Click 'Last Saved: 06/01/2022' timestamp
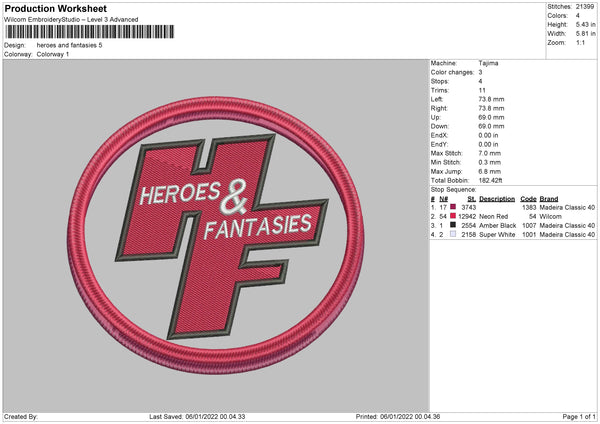600x424 pixels. click(x=197, y=416)
